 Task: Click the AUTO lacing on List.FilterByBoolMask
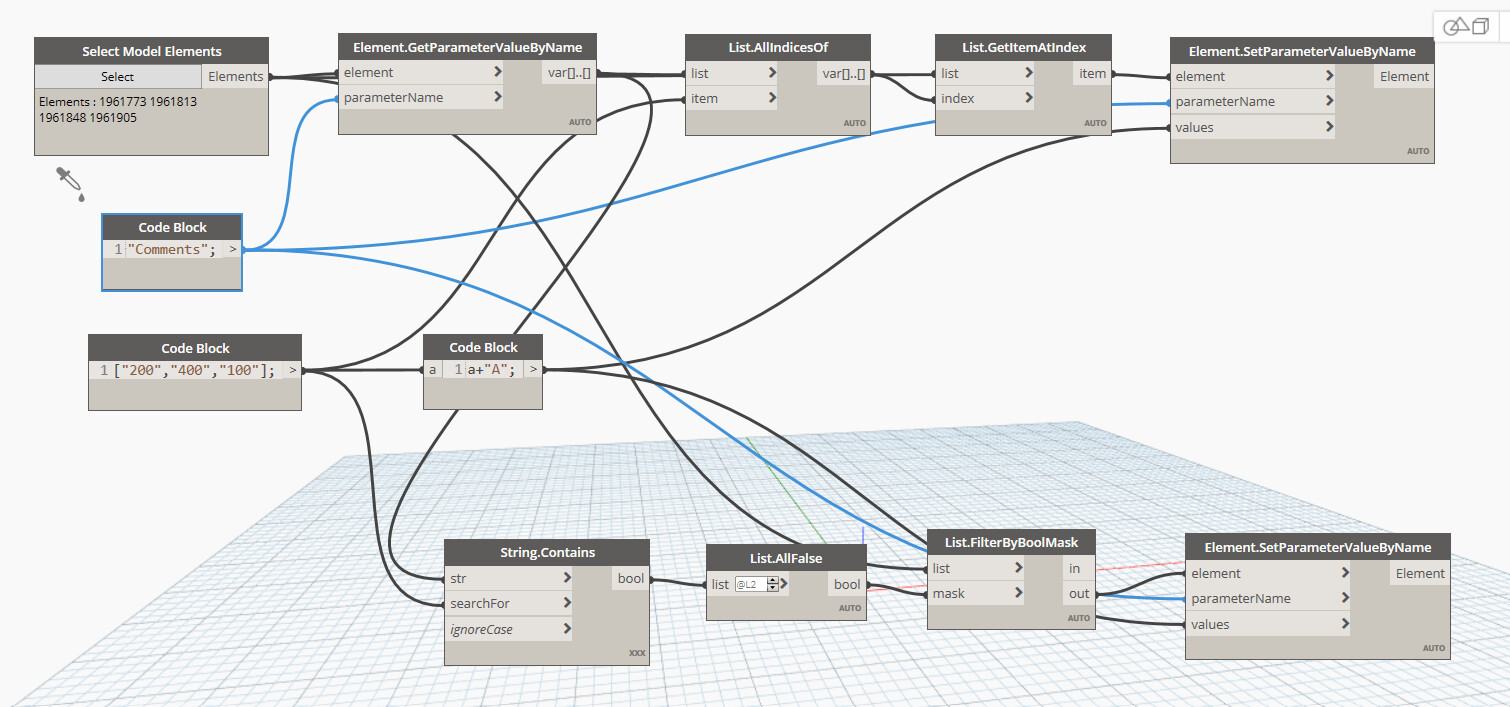1080,618
